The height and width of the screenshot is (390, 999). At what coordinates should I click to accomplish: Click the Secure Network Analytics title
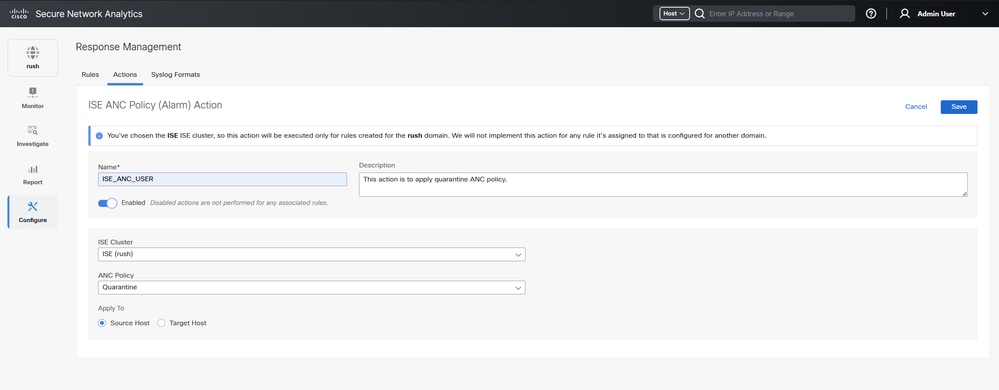click(89, 13)
